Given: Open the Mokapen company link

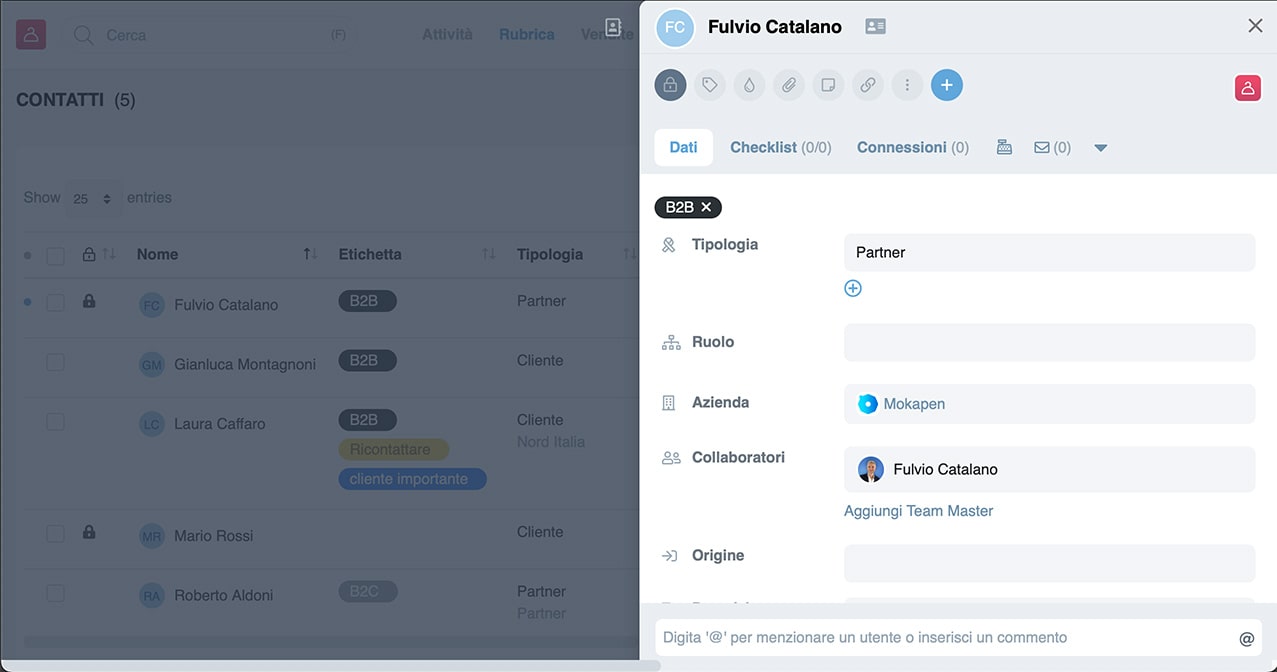Looking at the screenshot, I should pos(913,404).
